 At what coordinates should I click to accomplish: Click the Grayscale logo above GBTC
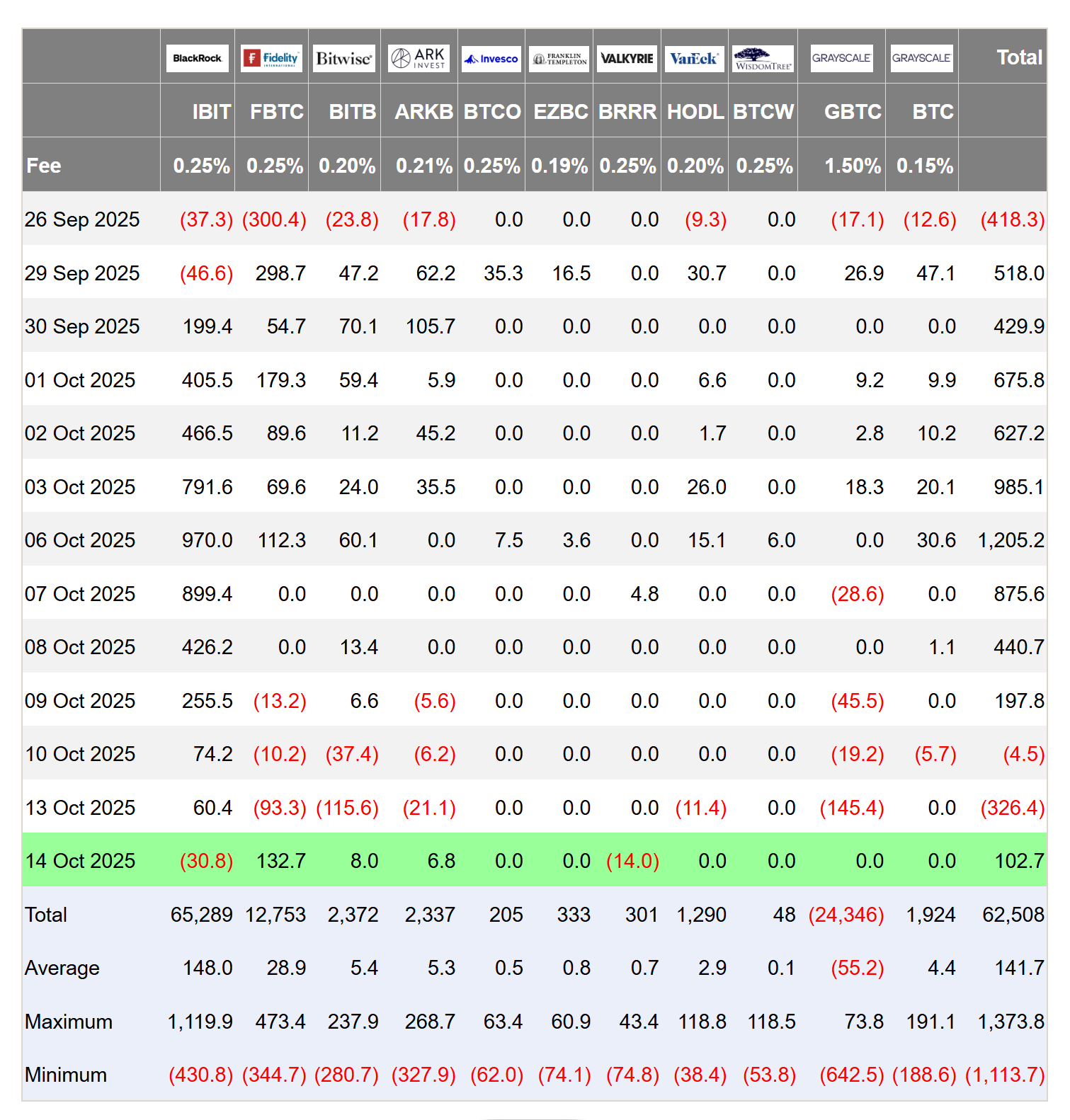click(841, 58)
